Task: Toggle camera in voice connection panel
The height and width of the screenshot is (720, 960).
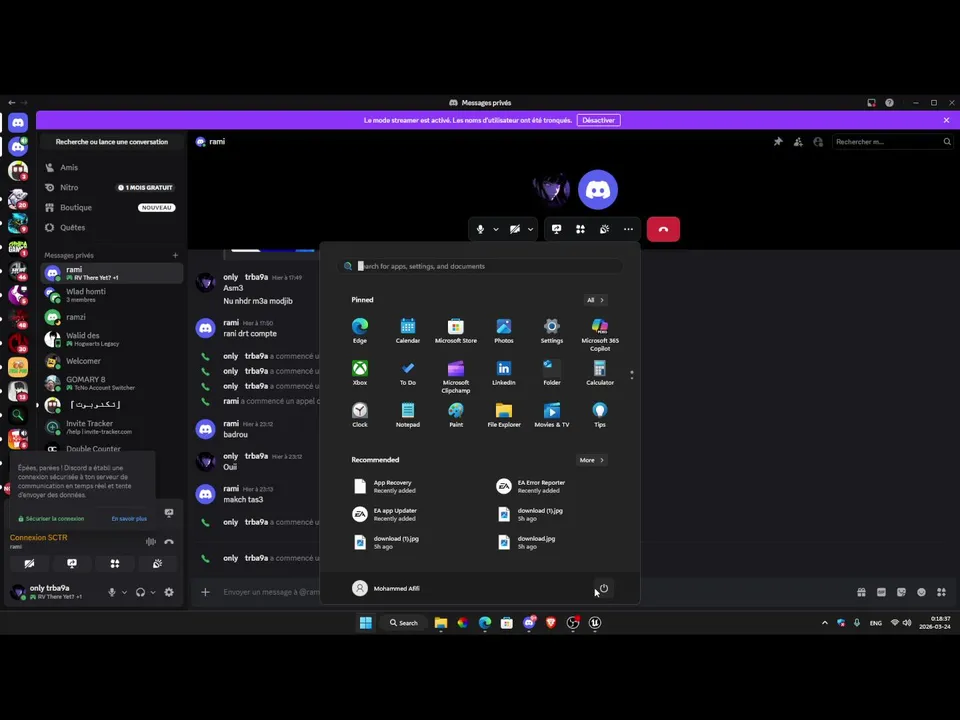Action: (29, 563)
